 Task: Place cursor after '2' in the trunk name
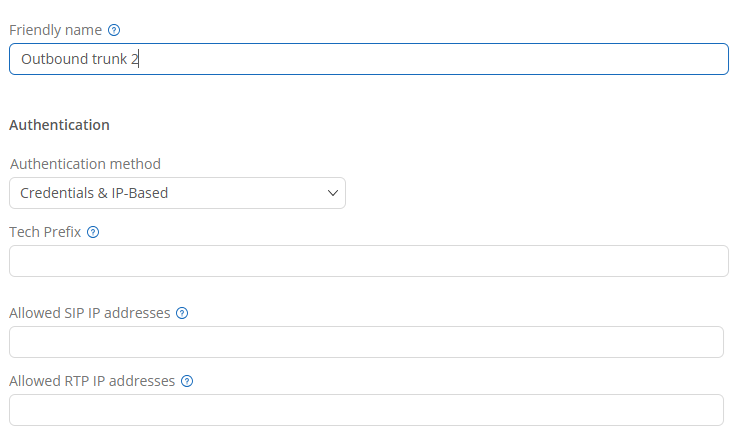(x=141, y=59)
